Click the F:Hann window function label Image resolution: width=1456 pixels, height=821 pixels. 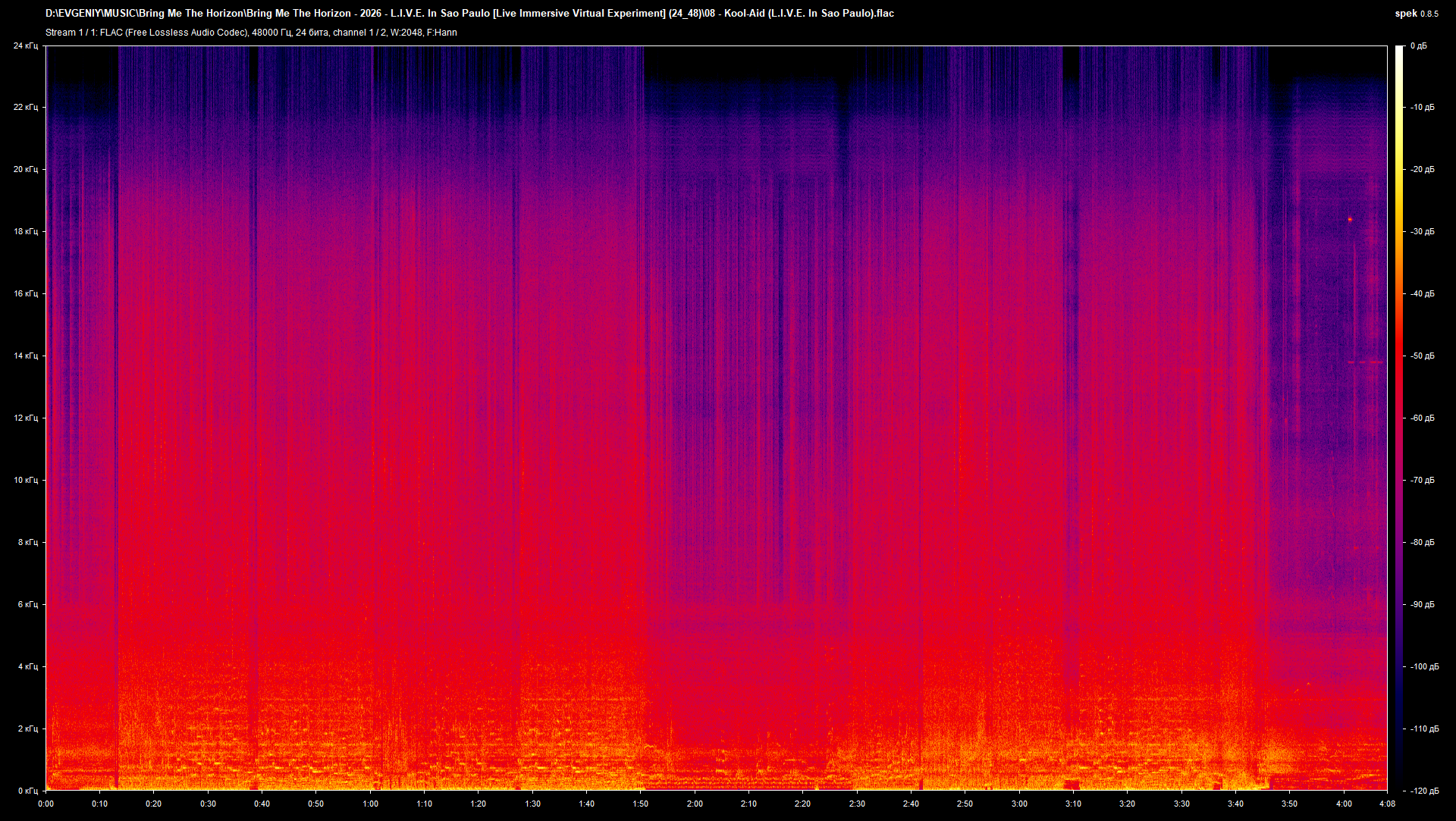point(442,33)
